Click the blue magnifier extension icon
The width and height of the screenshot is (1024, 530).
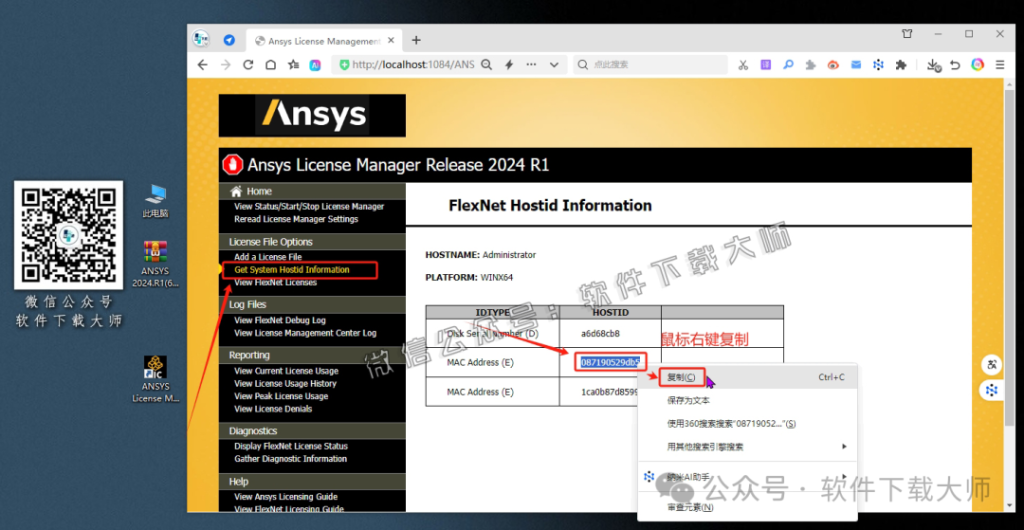coord(788,65)
